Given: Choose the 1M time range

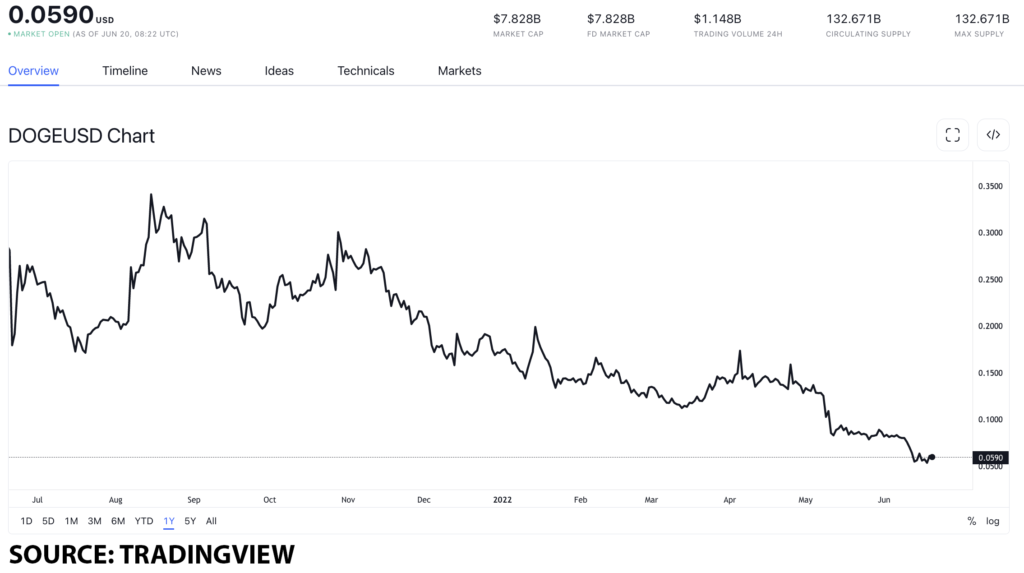Looking at the screenshot, I should [71, 521].
